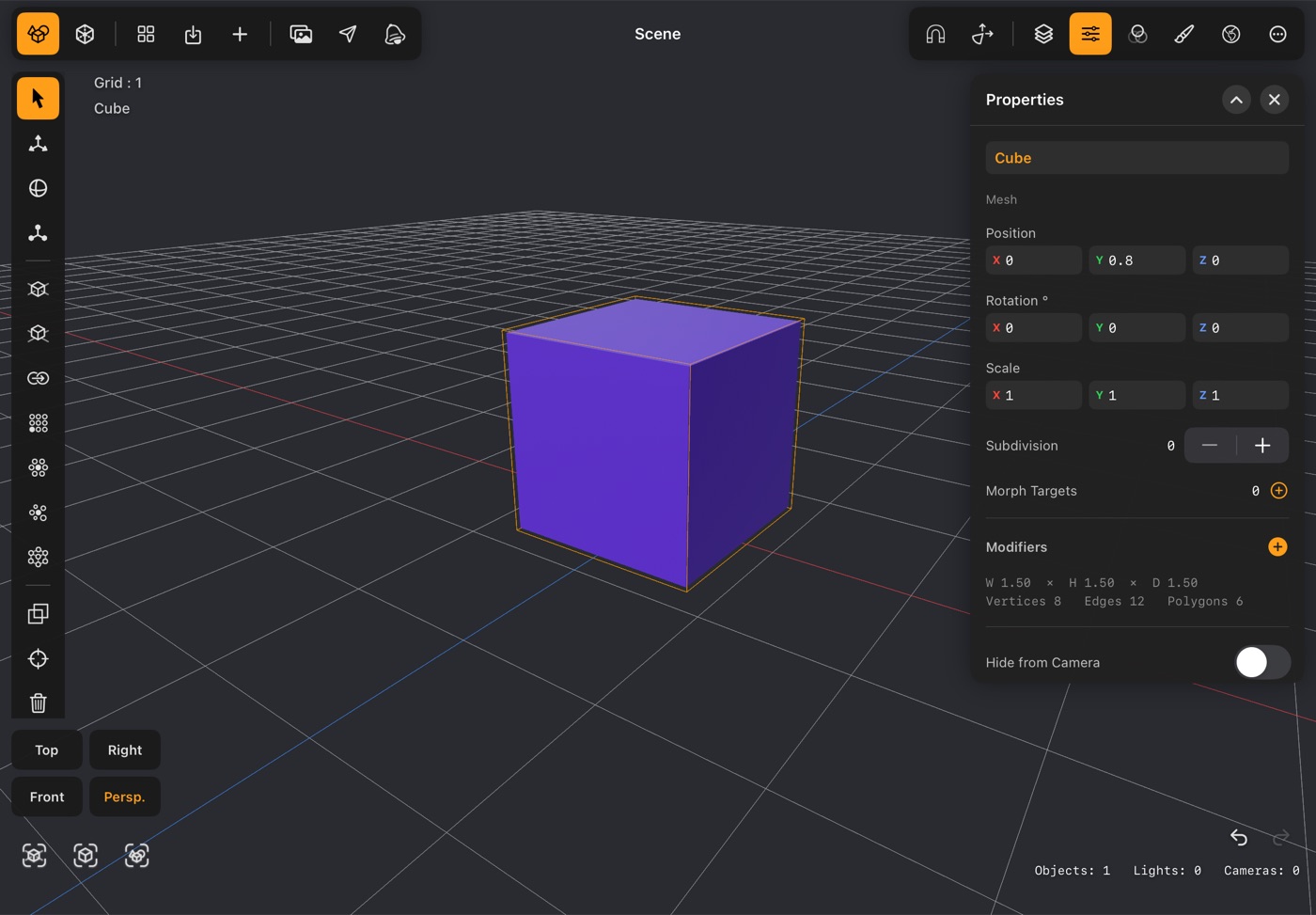Screen dimensions: 1316x915
Task: Open the more options ellipsis icon
Action: pos(1277,34)
